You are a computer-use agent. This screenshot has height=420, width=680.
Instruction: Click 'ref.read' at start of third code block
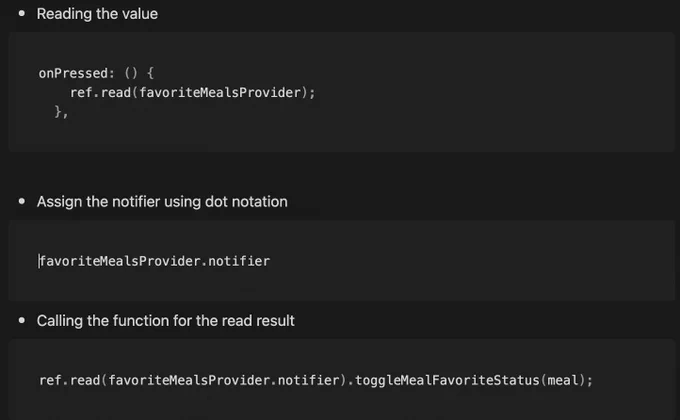pyautogui.click(x=70, y=381)
